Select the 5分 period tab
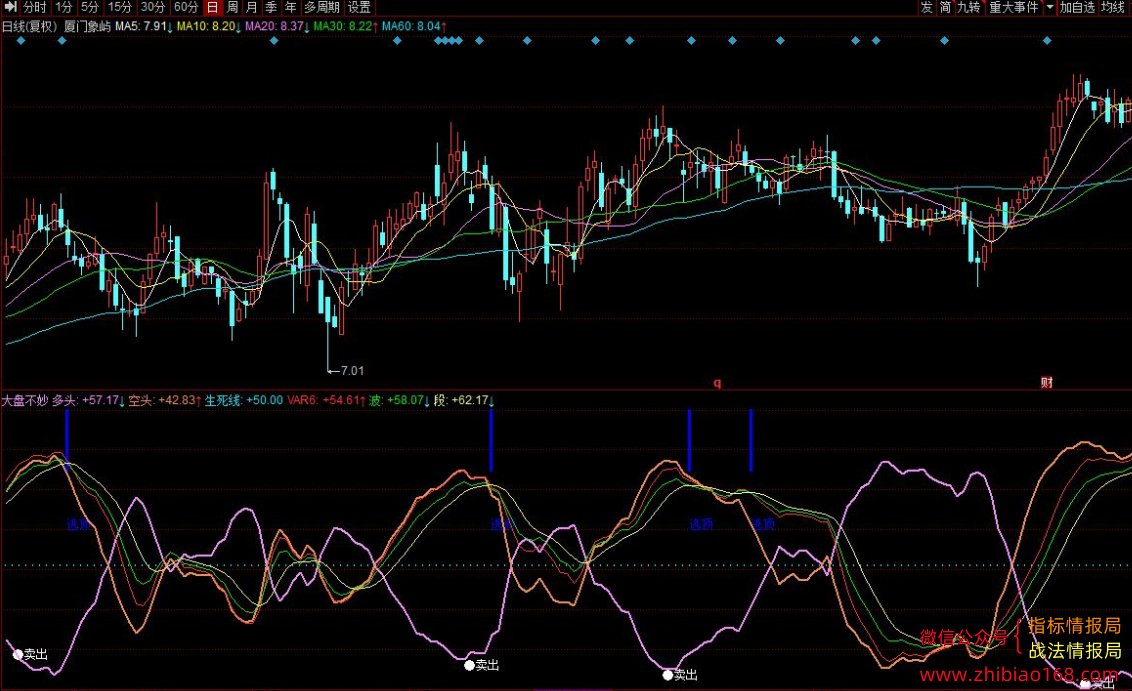This screenshot has height=691, width=1132. (90, 7)
